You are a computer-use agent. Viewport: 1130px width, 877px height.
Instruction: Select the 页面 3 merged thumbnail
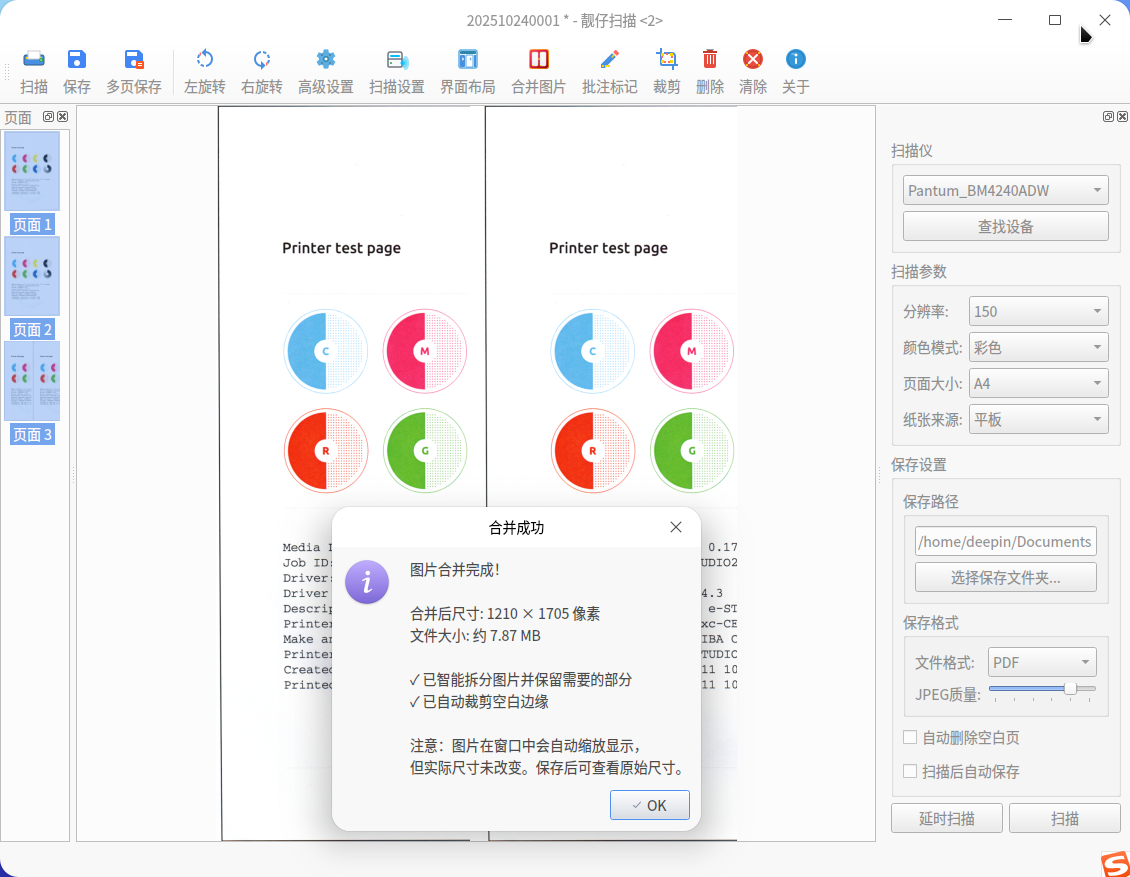32,393
